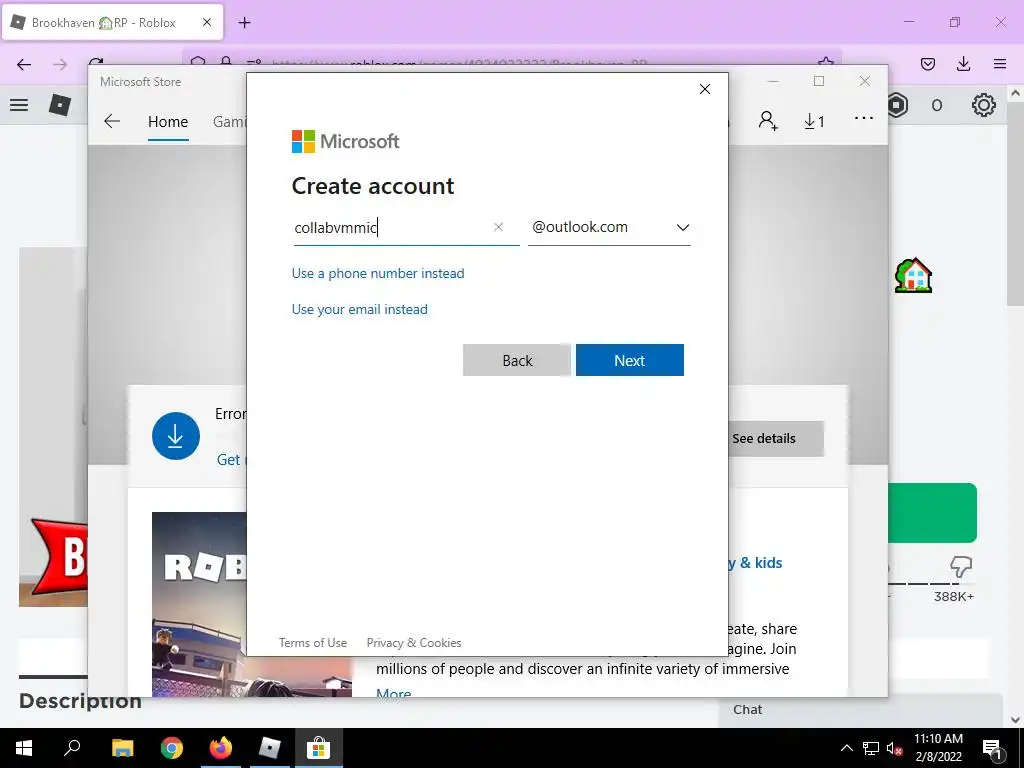Open Privacy & Cookies link
1024x768 pixels.
click(414, 643)
